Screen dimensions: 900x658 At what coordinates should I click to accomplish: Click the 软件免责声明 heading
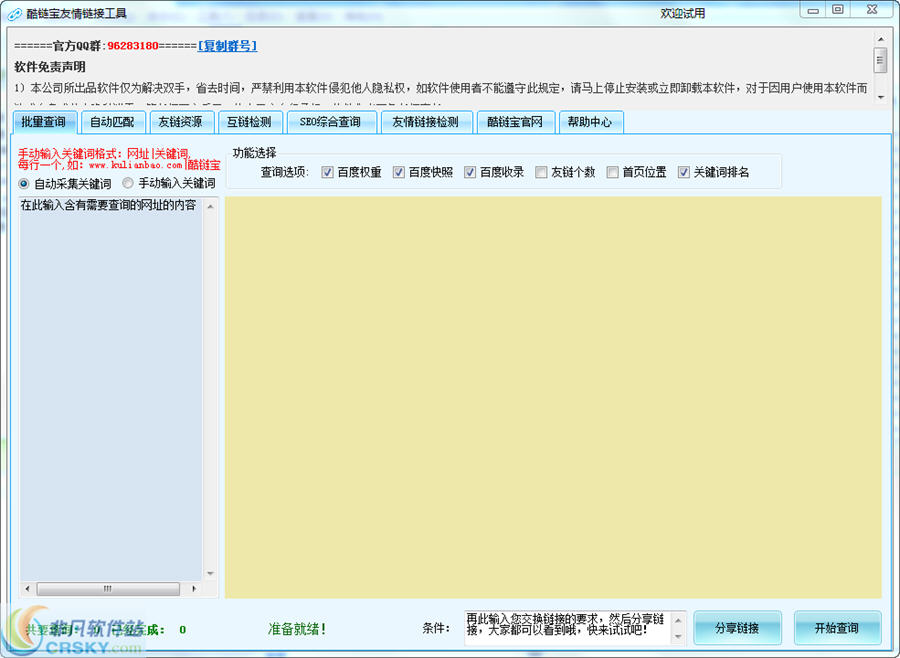[x=50, y=67]
